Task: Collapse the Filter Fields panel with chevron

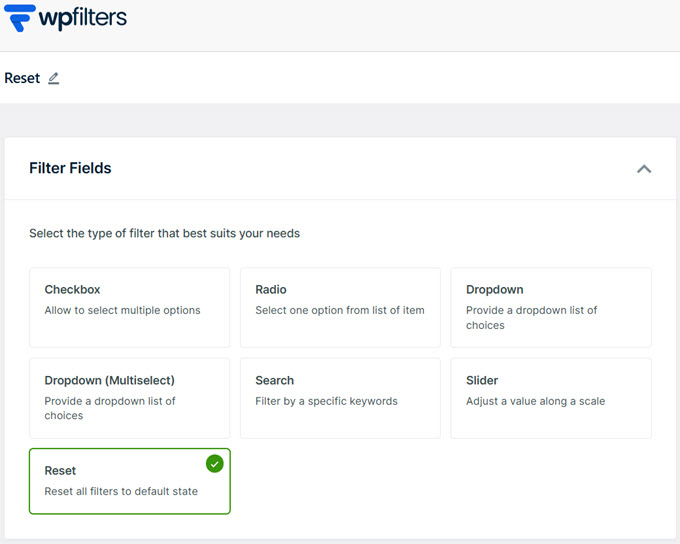Action: coord(644,169)
